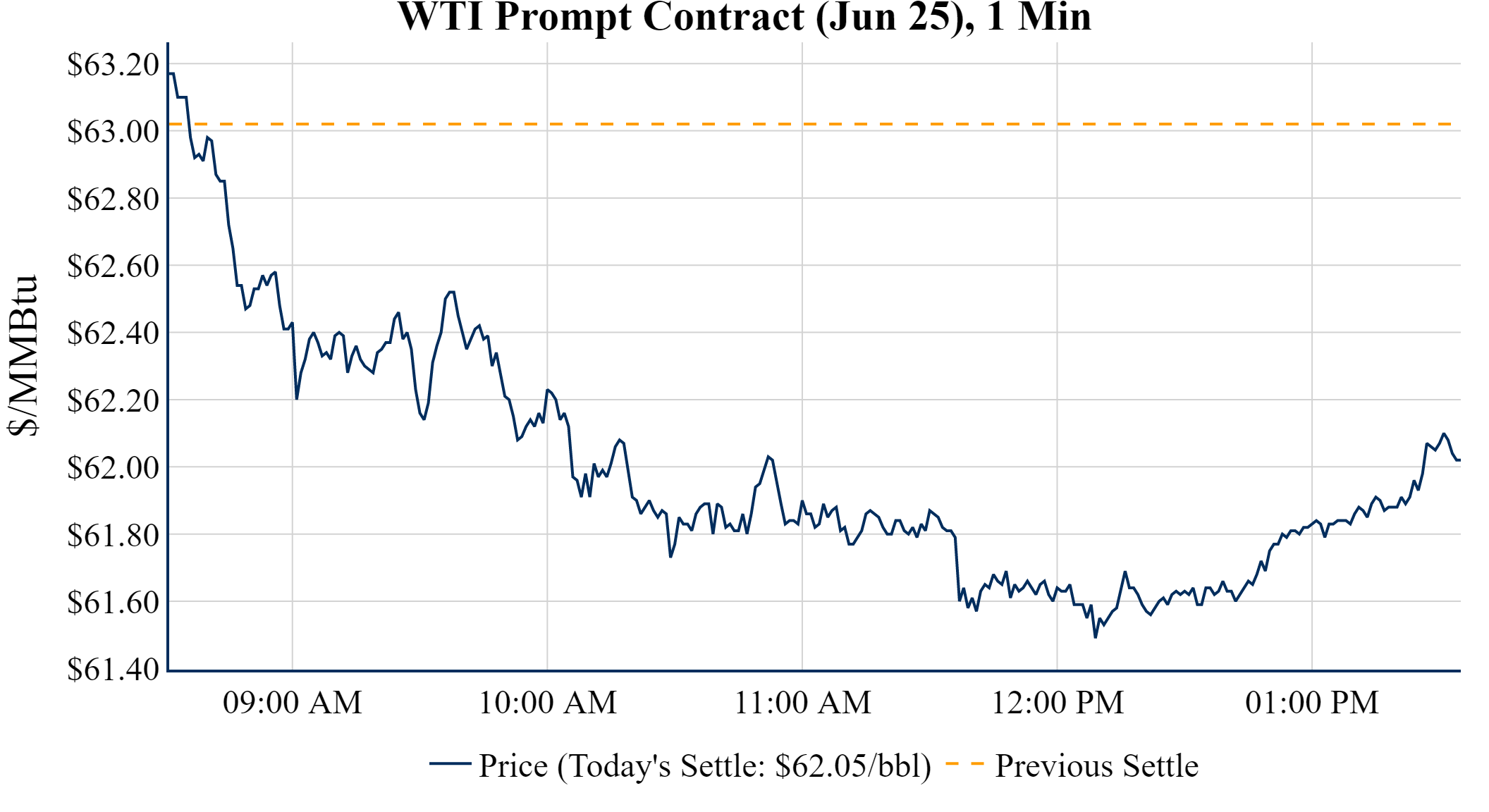Click the 10:00 AM x-axis label
The image size is (1489, 812).
pos(548,703)
